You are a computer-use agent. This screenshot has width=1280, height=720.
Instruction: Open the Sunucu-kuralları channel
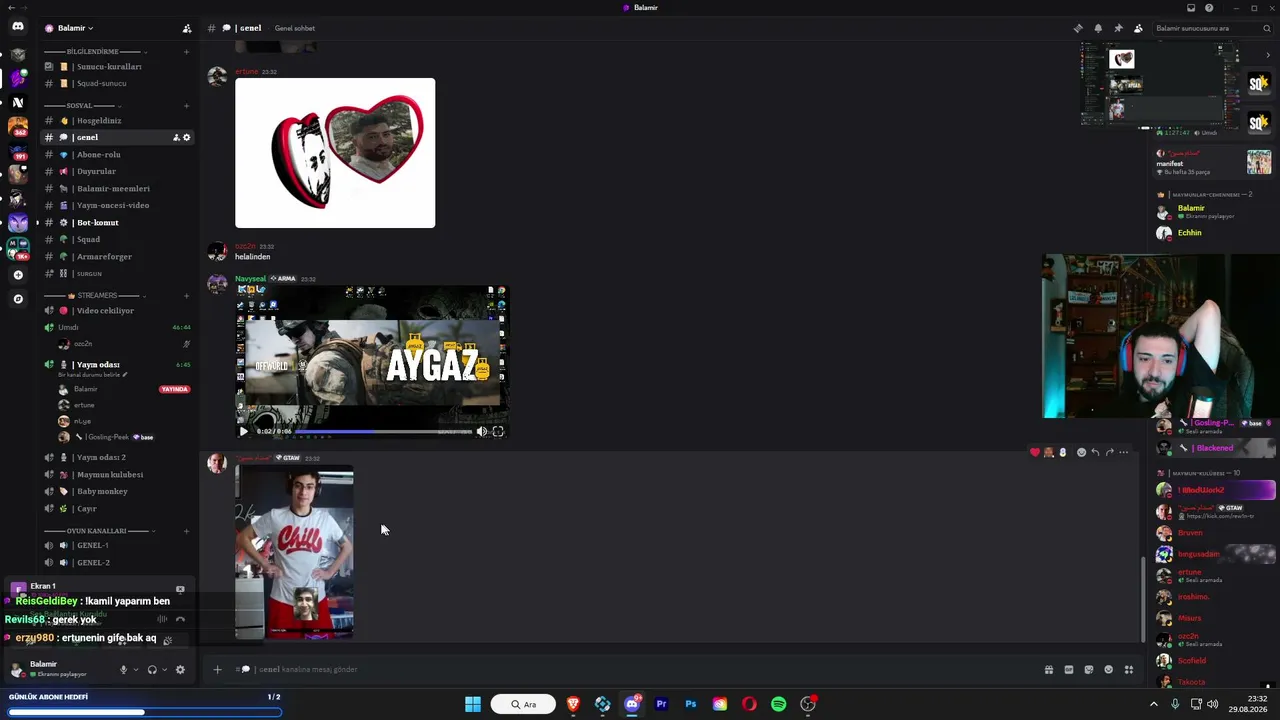click(119, 66)
